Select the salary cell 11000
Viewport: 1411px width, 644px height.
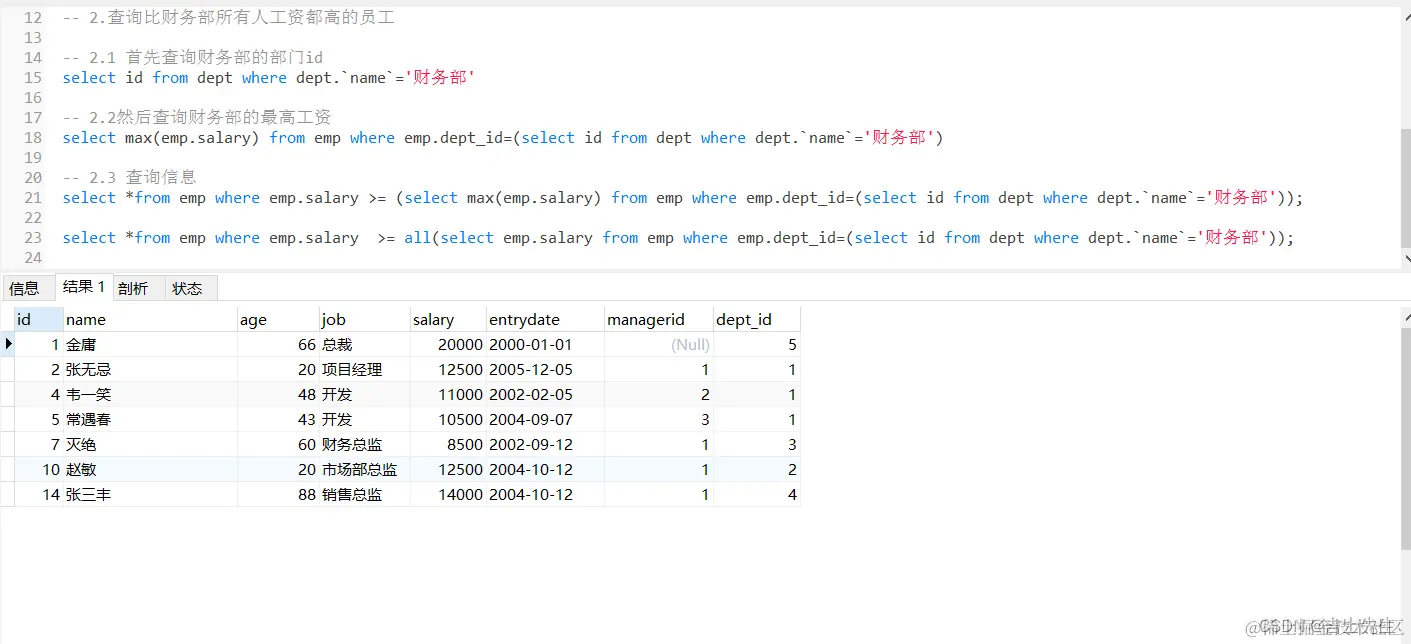pos(448,394)
